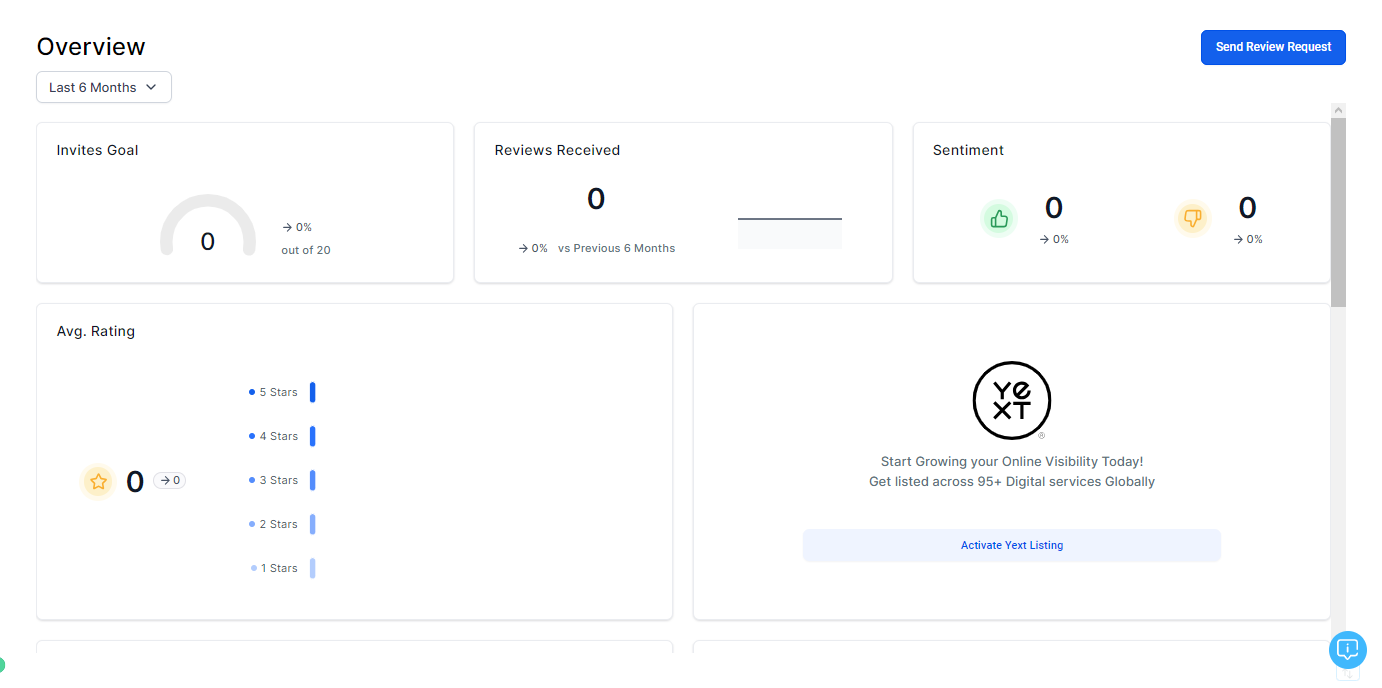Click the Reviews Received trend chart
Viewport: 1382px width, 688px height.
coord(790,232)
